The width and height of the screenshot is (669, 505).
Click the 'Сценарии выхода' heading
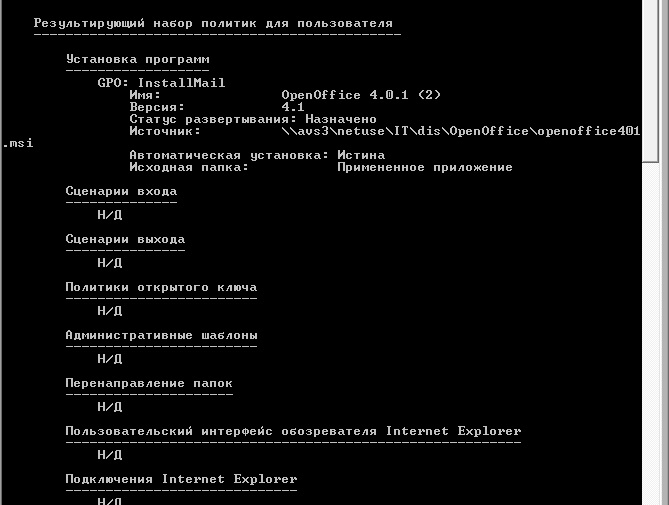click(125, 239)
